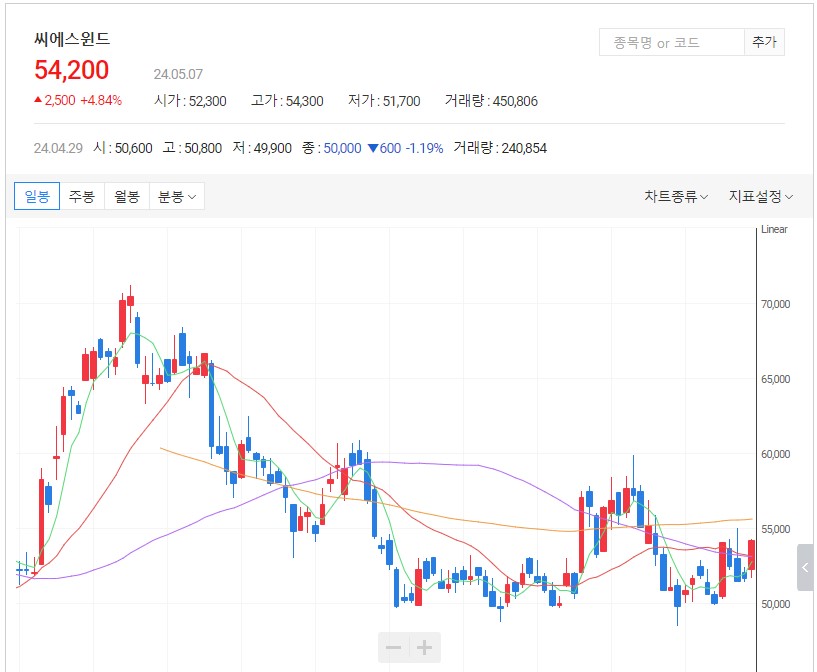Zoom out the chart with minus icon
This screenshot has width=817, height=672.
click(x=394, y=648)
